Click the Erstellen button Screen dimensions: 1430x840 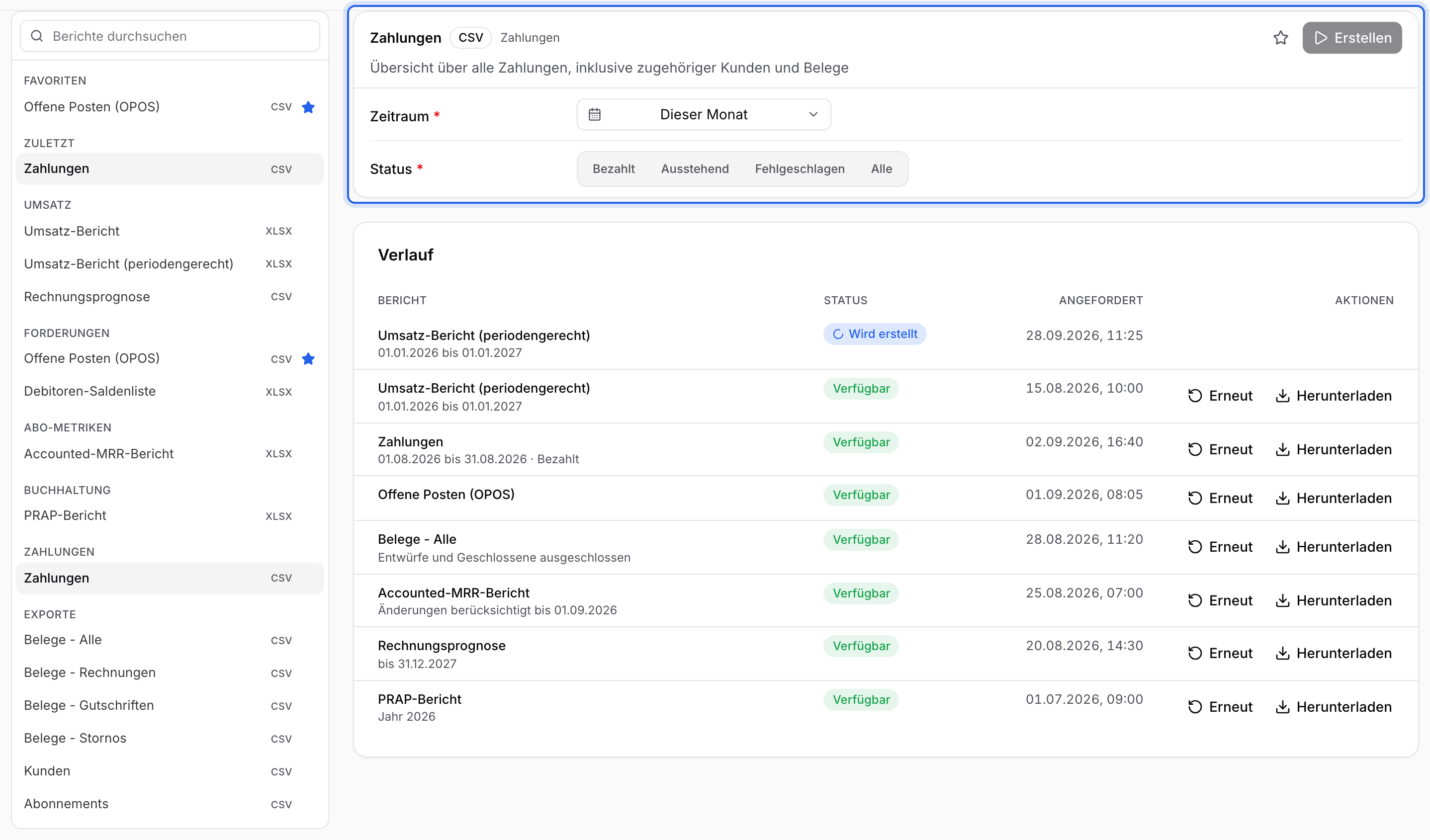(x=1352, y=38)
